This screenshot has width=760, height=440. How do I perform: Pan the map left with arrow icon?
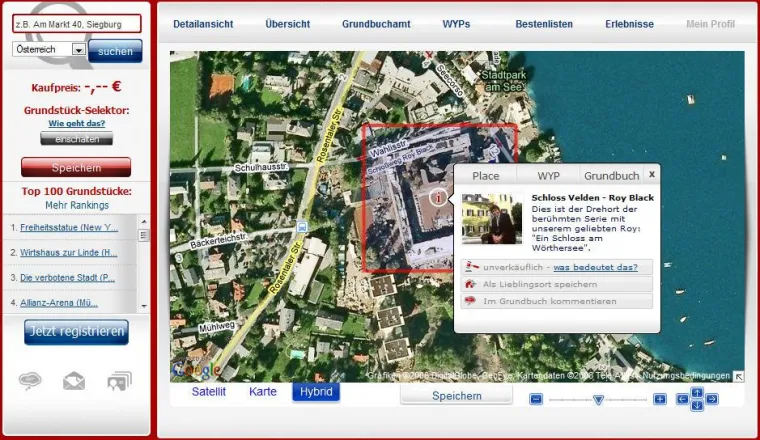click(x=682, y=399)
